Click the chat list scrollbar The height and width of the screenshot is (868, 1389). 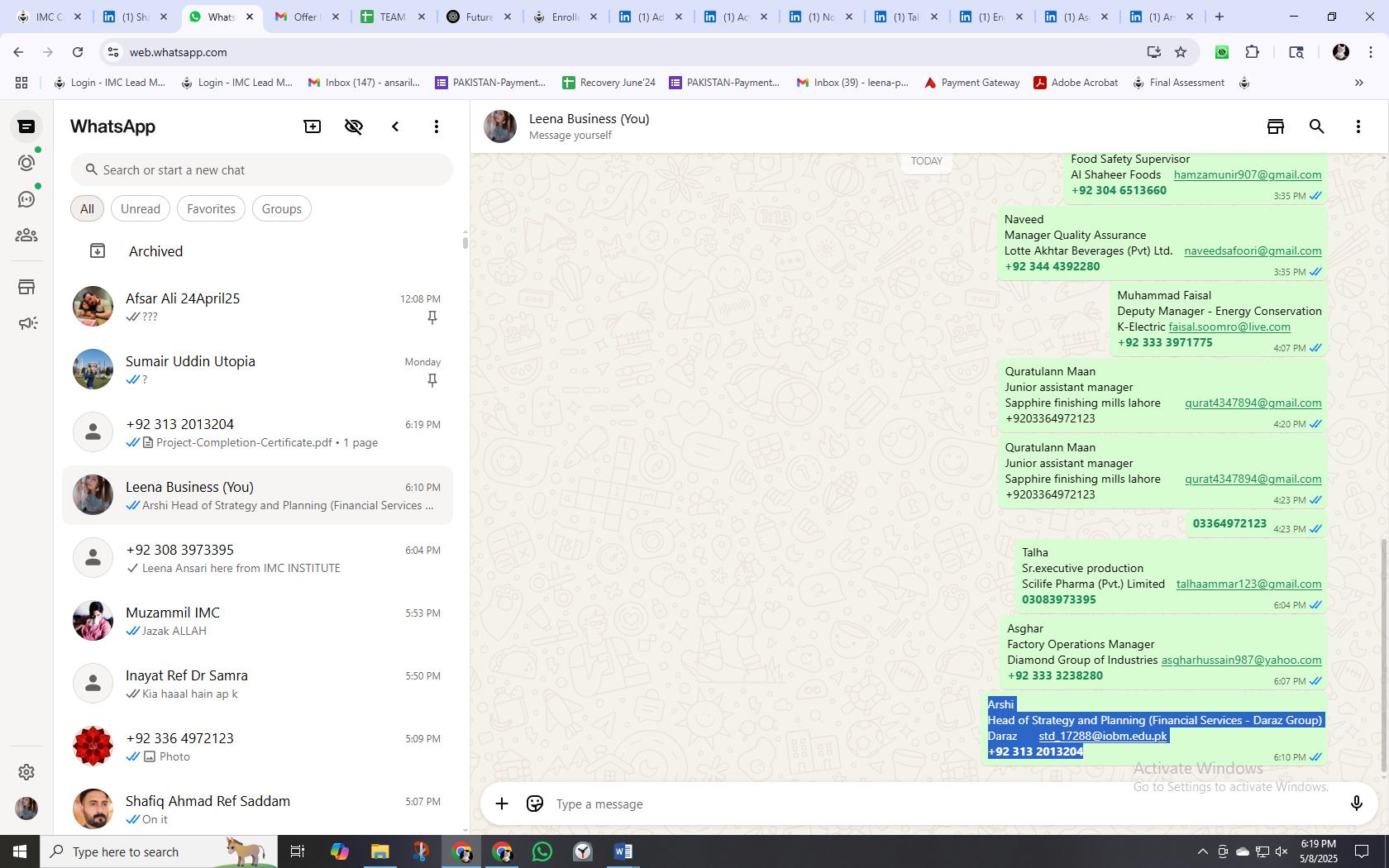click(465, 241)
